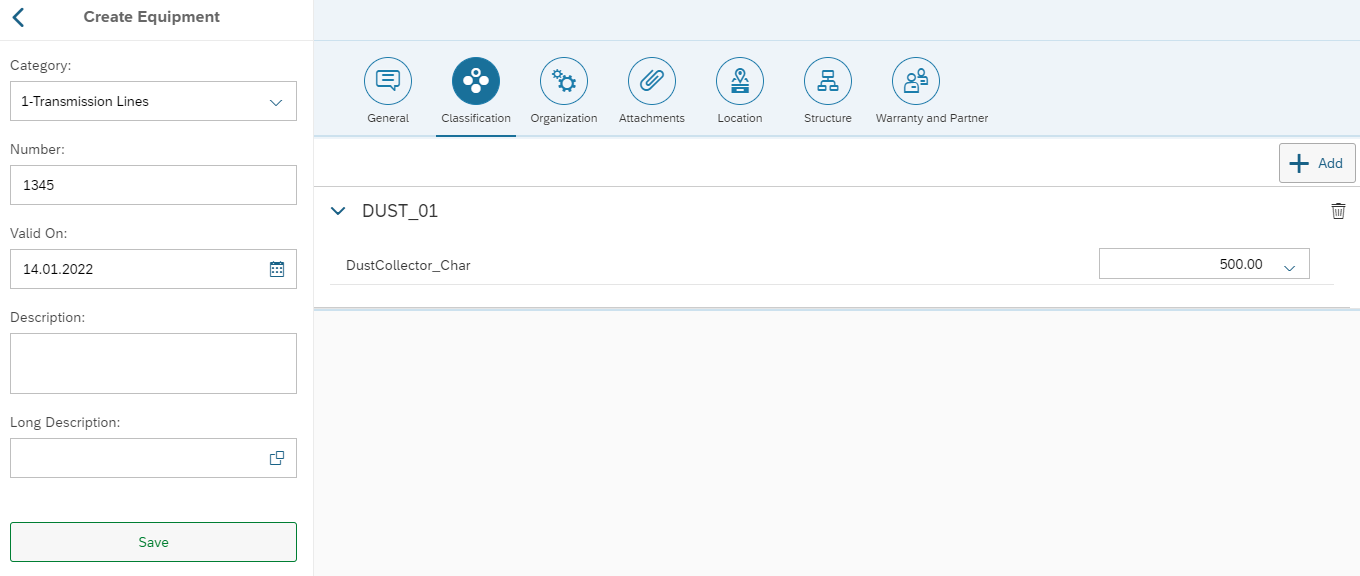Open the Organization gears icon
Screen dimensions: 1360x576
[564, 81]
